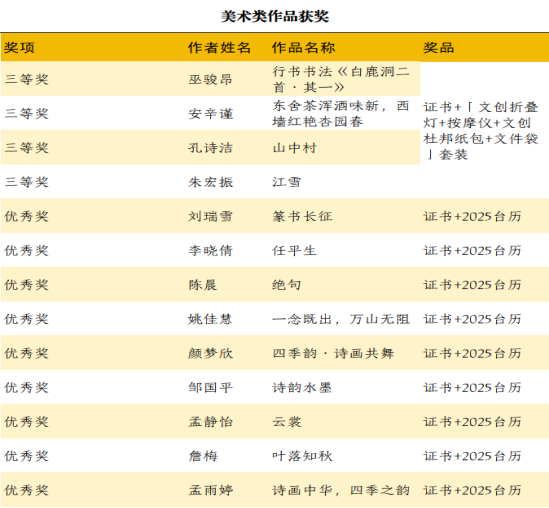Select the 作者姓名 column header

[x=219, y=48]
